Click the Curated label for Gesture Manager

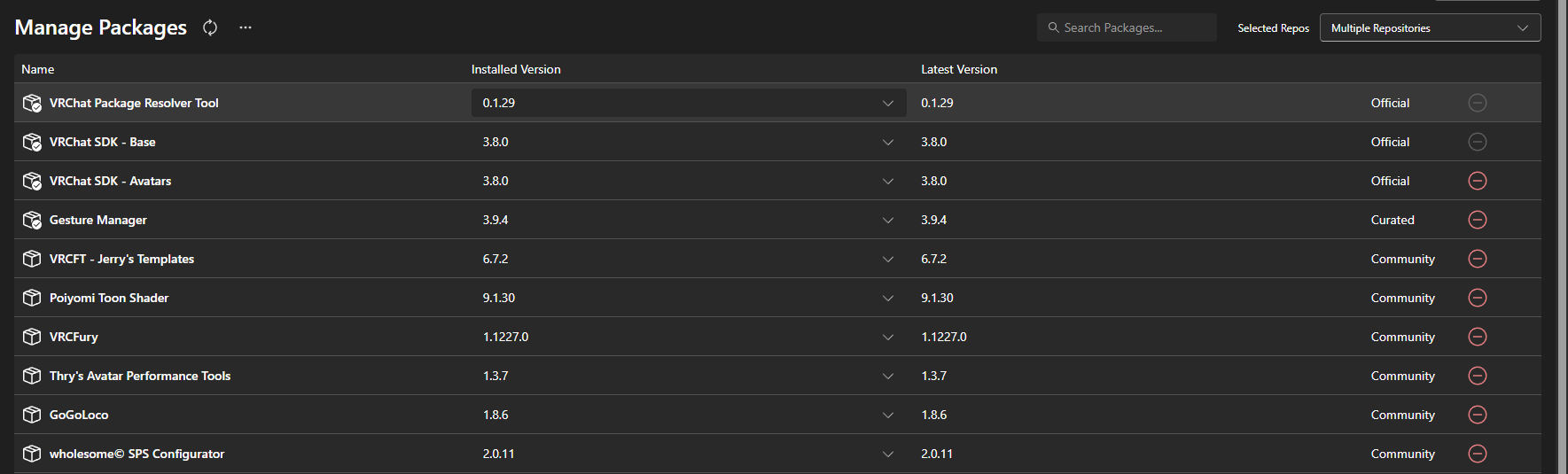tap(1392, 220)
